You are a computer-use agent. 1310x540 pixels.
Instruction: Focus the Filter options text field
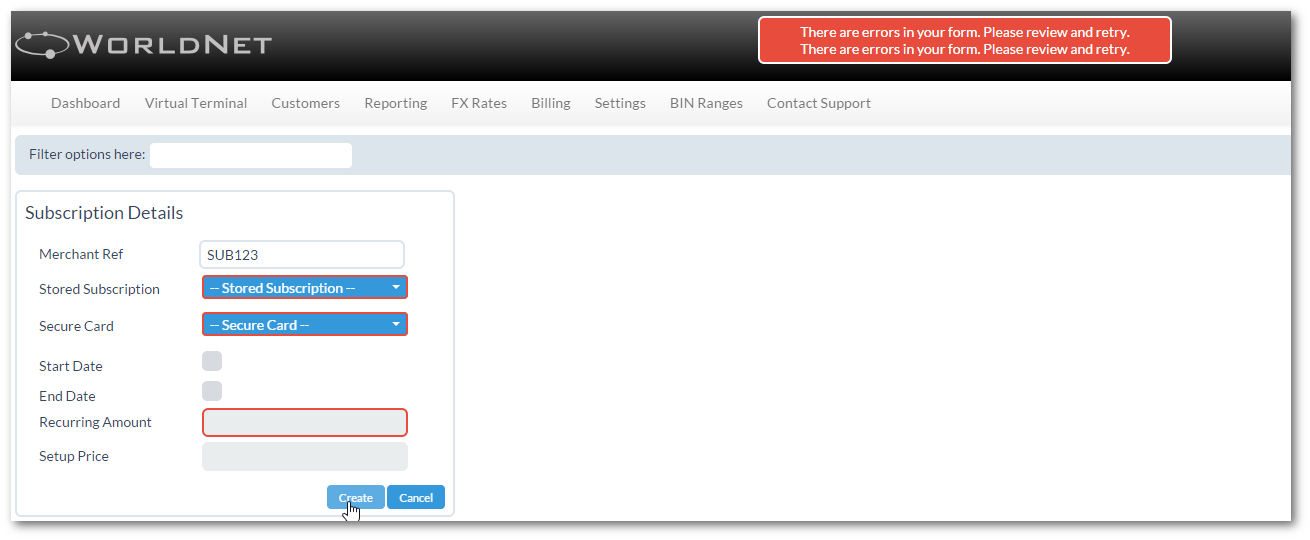[x=251, y=155]
